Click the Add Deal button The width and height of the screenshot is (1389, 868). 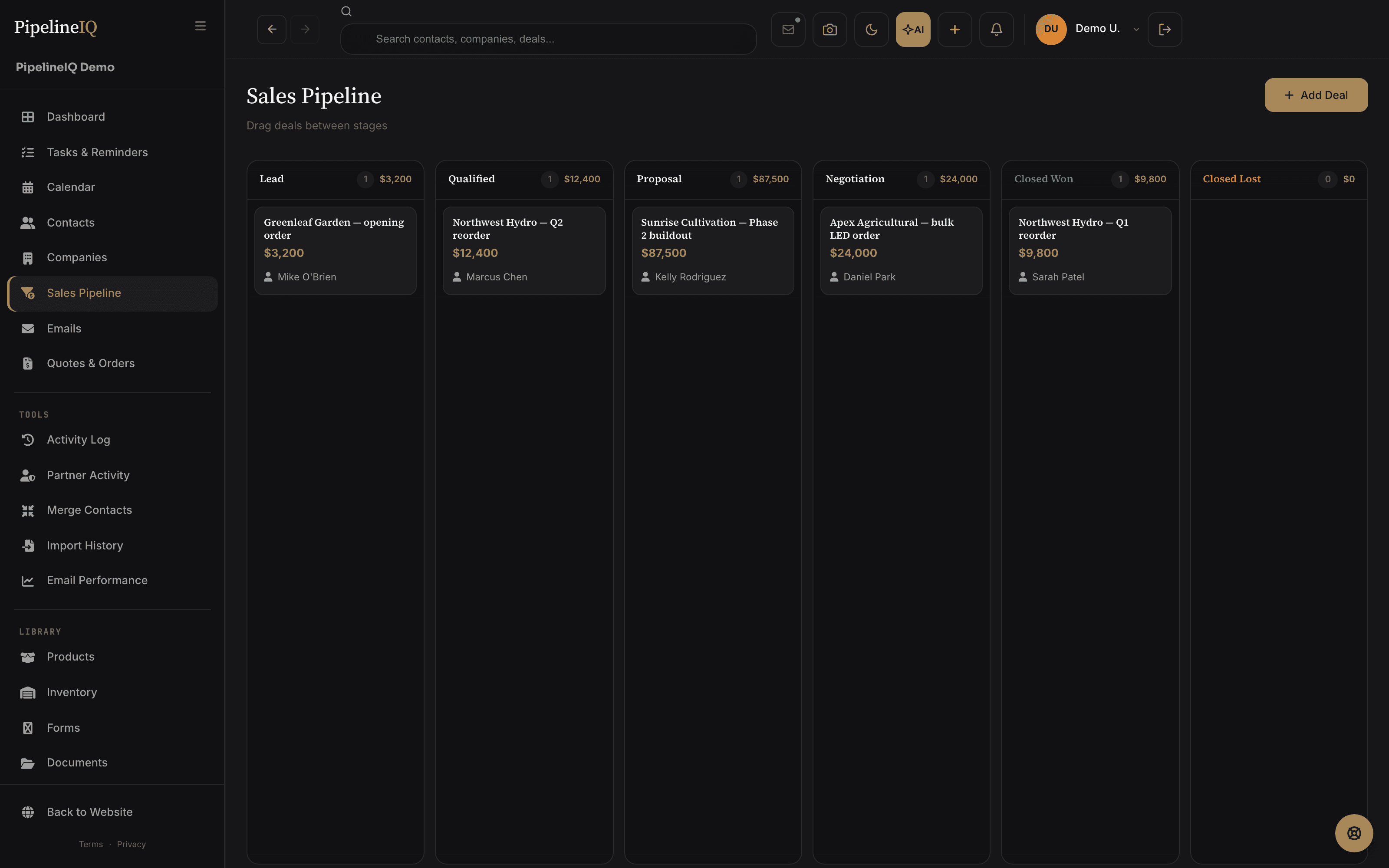pos(1316,95)
